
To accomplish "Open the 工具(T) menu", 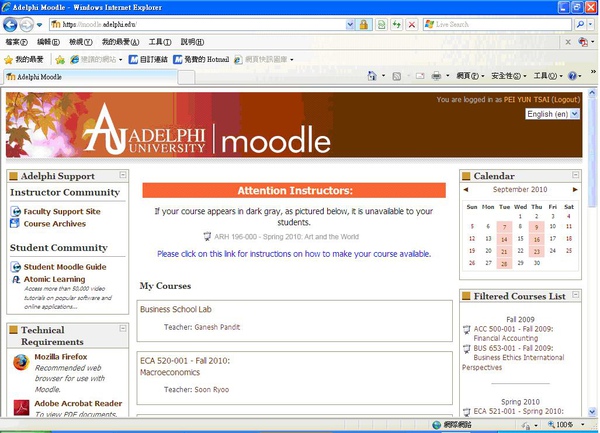I will click(160, 42).
